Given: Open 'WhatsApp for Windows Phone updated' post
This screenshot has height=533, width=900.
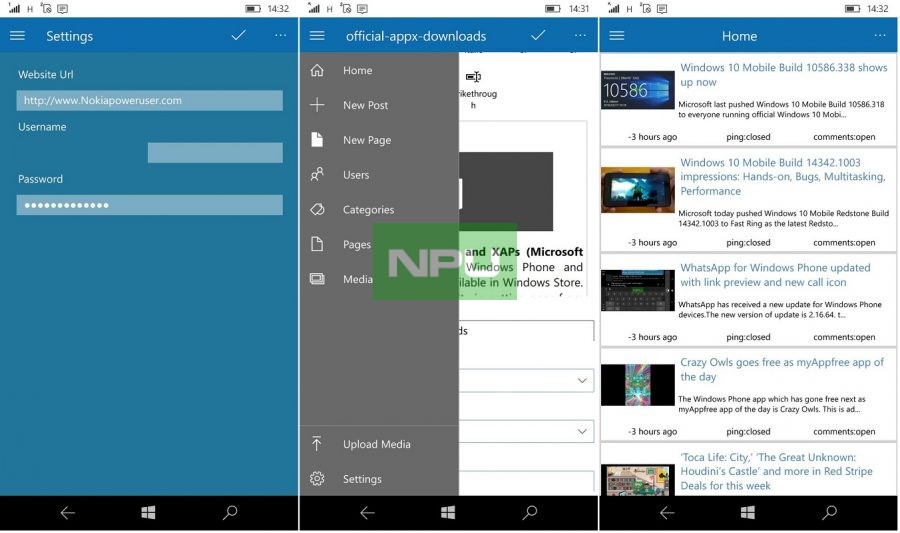Looking at the screenshot, I should [775, 275].
